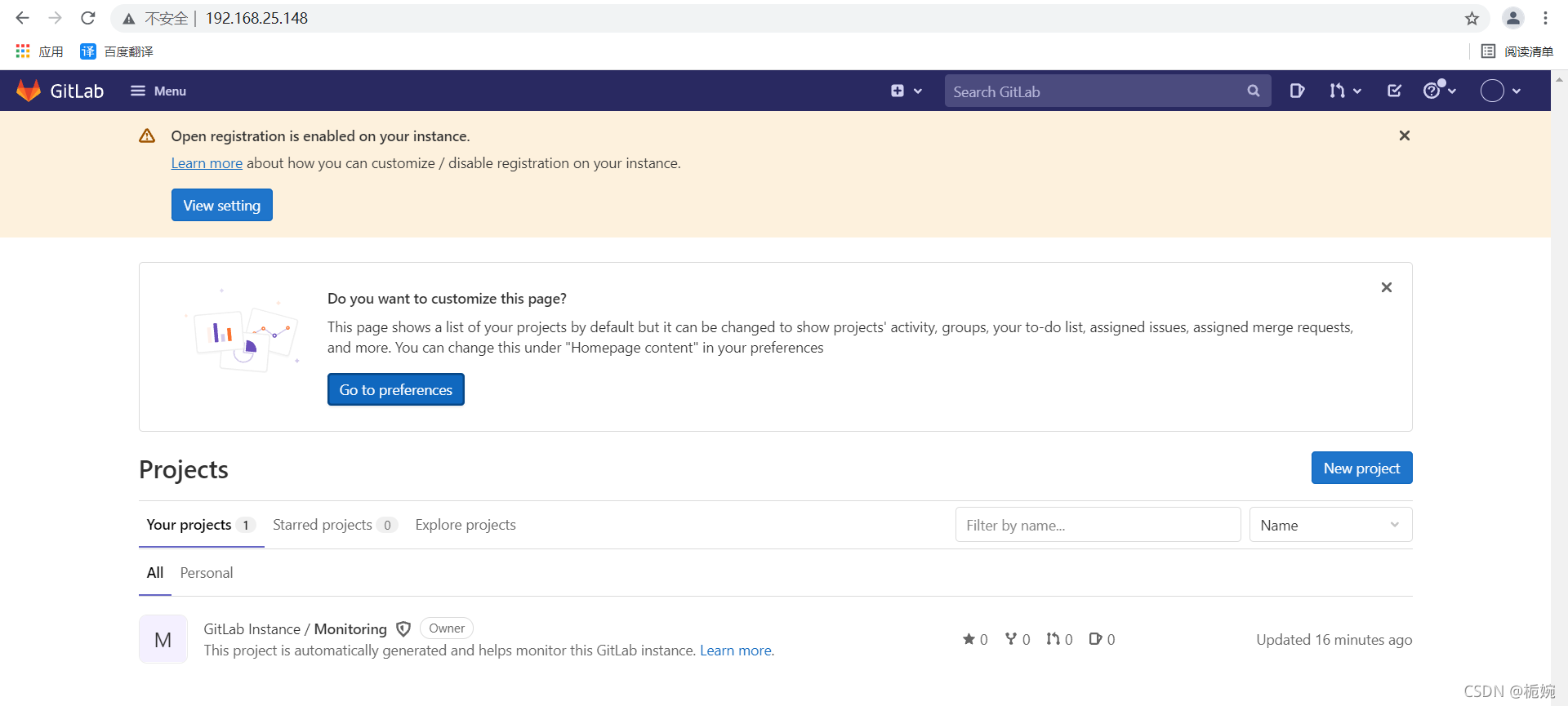This screenshot has height=706, width=1568.
Task: Click the browser forward arrow
Action: click(x=55, y=18)
